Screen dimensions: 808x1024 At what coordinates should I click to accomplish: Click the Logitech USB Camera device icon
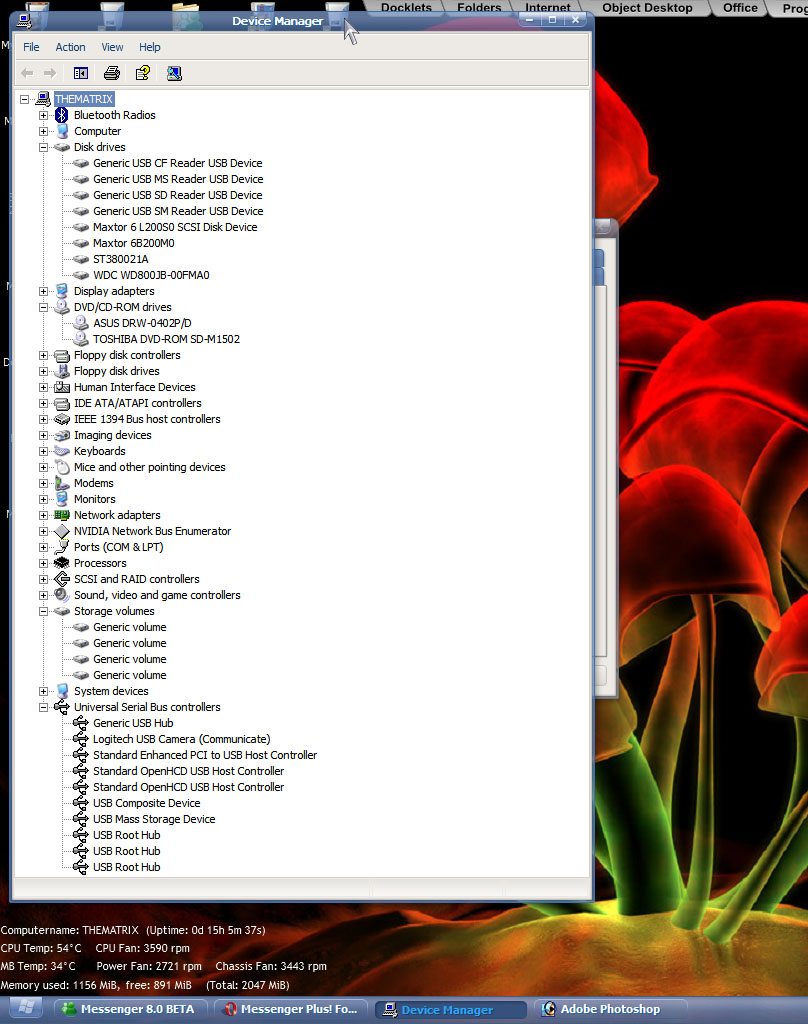[81, 739]
